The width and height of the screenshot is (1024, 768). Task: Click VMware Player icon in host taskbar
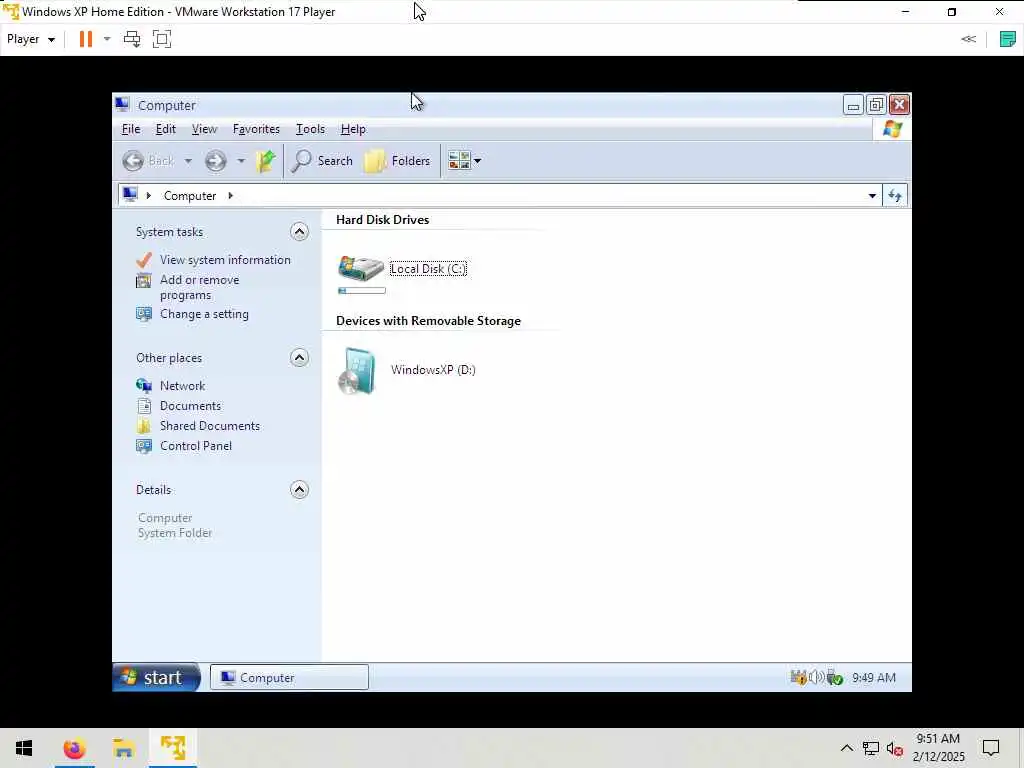point(173,748)
